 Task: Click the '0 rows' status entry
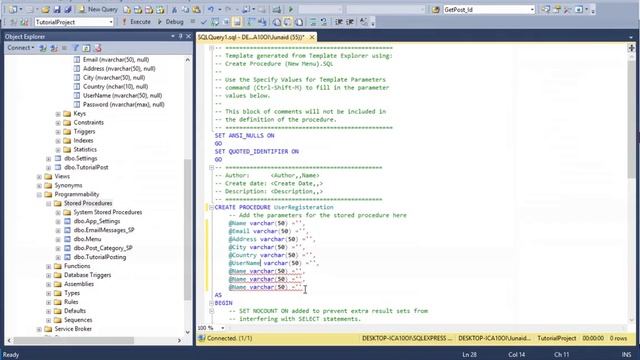pos(618,338)
